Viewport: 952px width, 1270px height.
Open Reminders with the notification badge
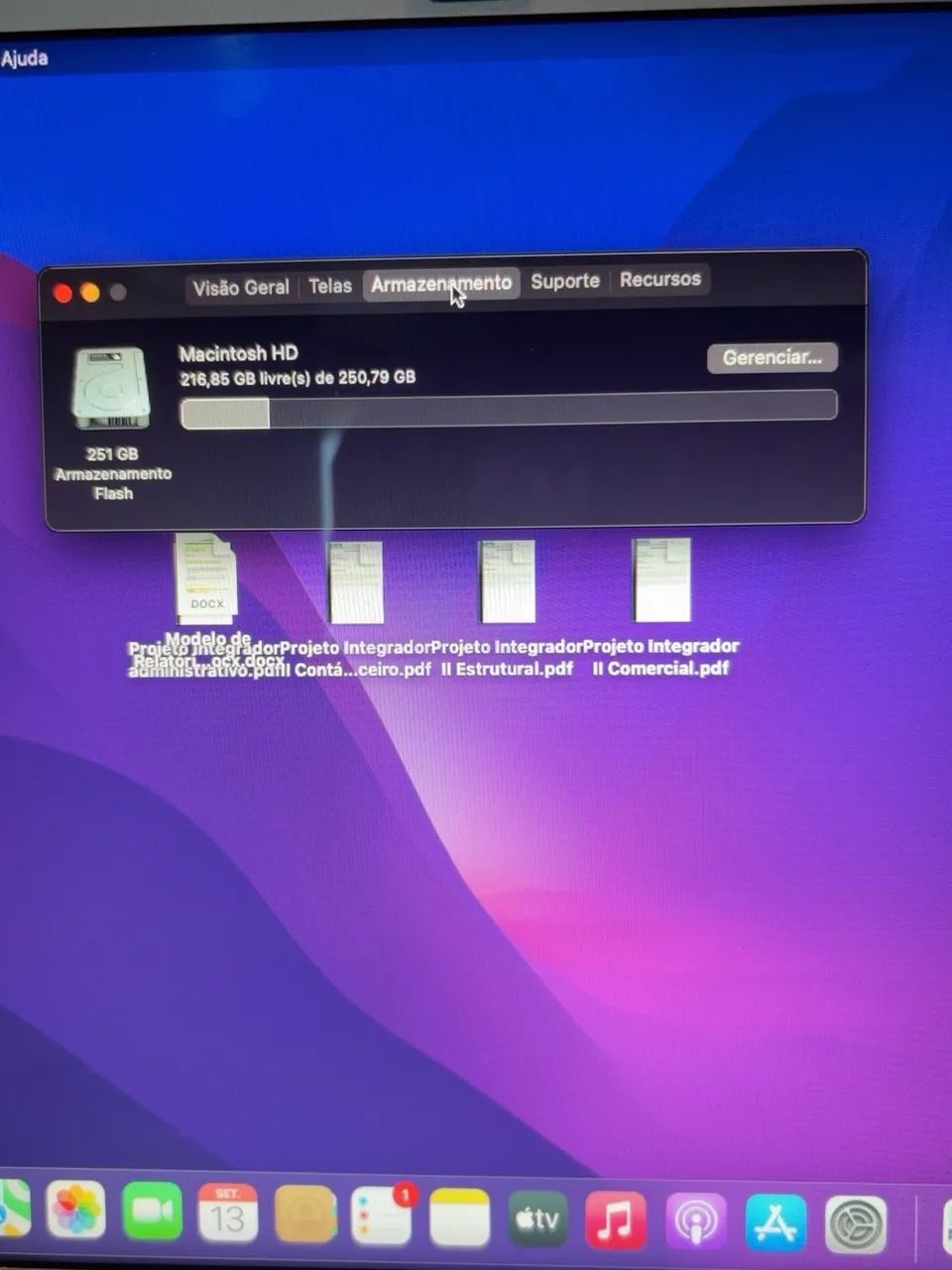(383, 1214)
